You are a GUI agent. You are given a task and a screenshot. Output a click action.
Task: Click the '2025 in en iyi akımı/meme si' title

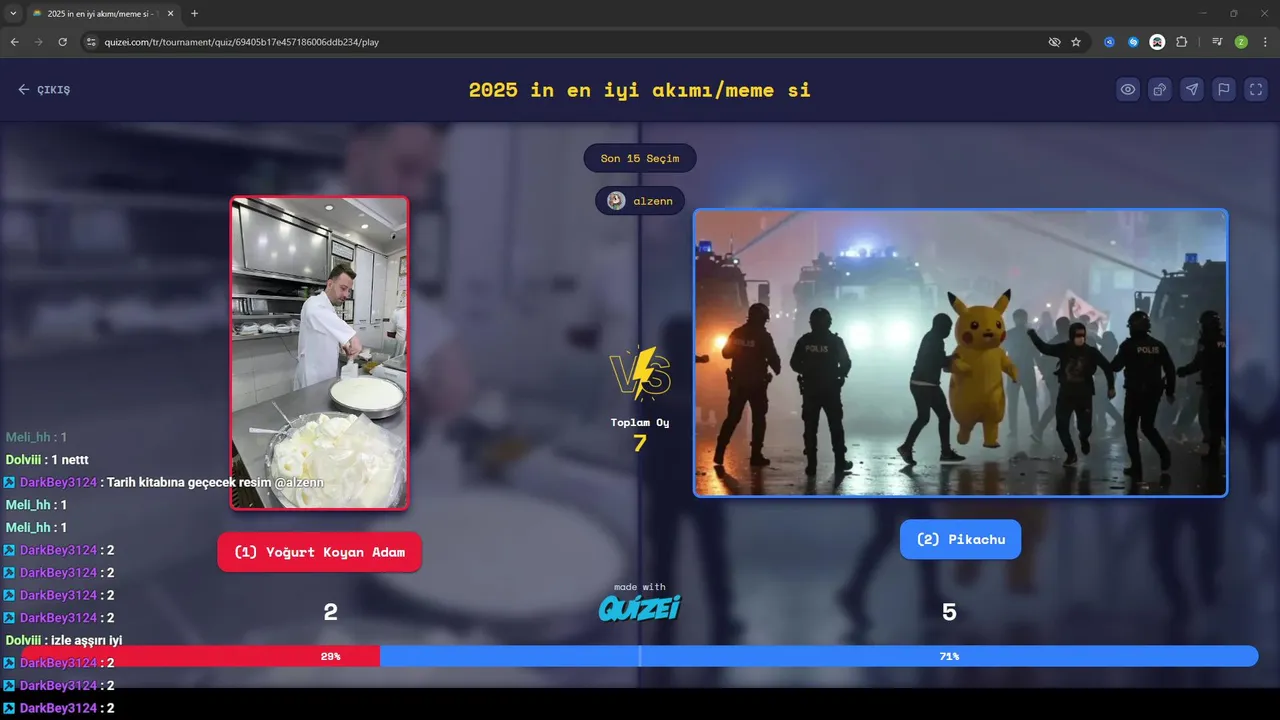[x=640, y=89]
